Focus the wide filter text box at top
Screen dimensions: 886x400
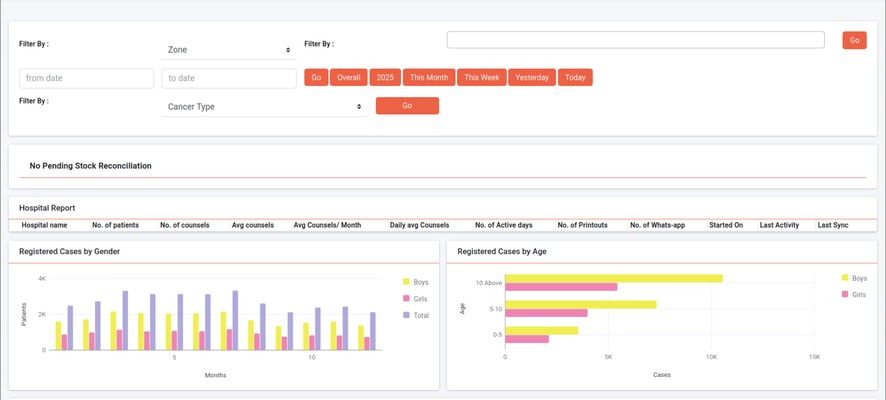[x=635, y=40]
